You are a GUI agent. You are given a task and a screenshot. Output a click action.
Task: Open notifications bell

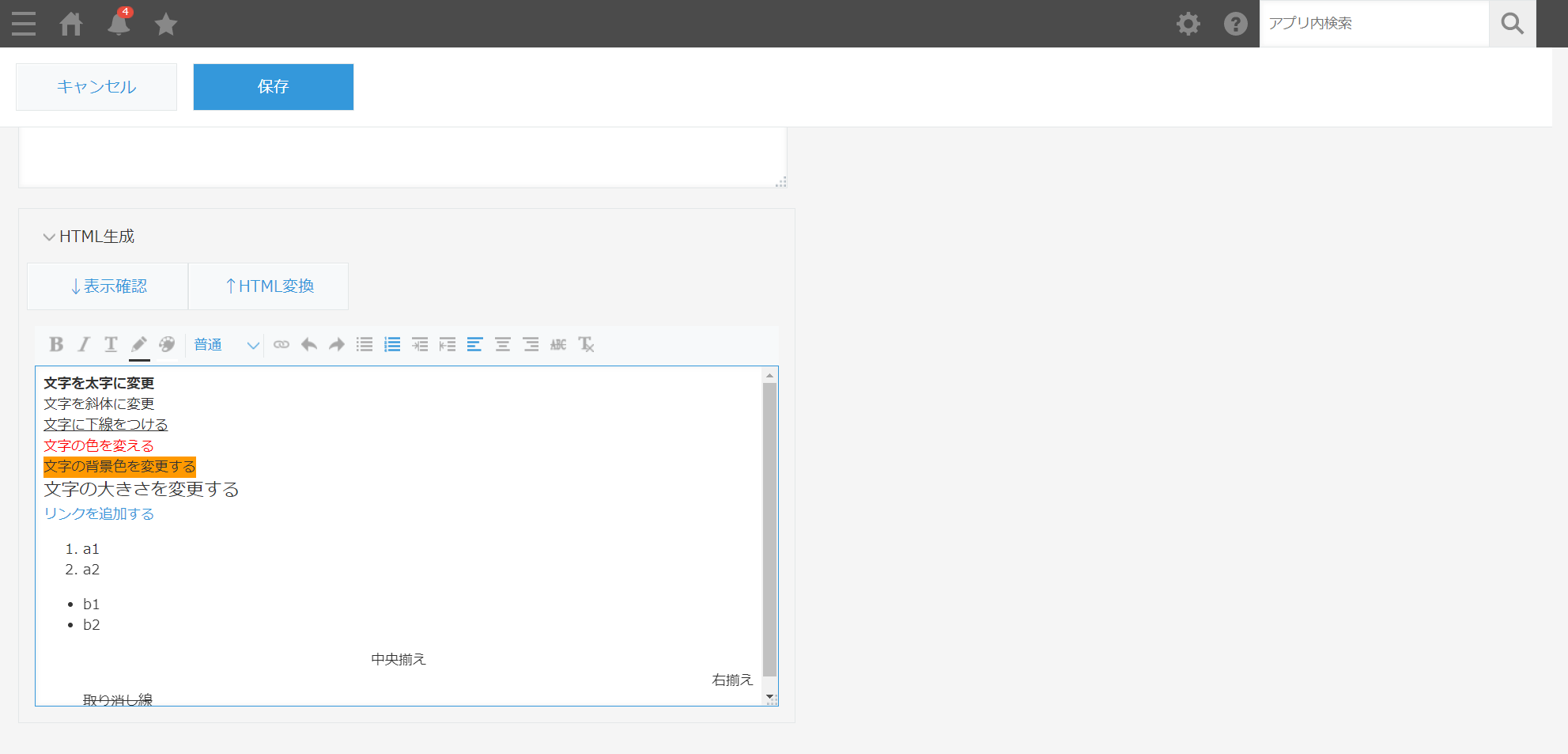tap(119, 24)
